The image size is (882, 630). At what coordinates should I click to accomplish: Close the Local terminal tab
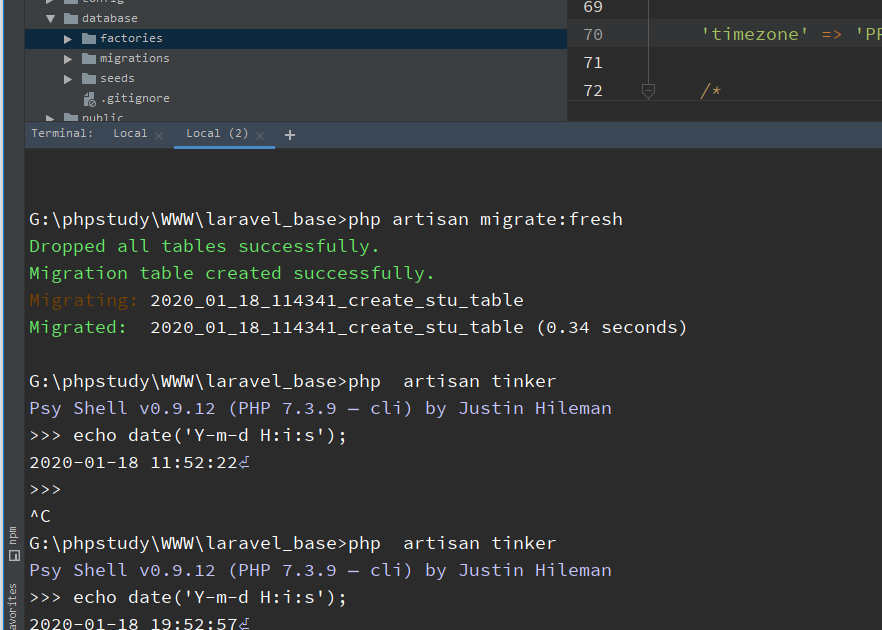159,135
